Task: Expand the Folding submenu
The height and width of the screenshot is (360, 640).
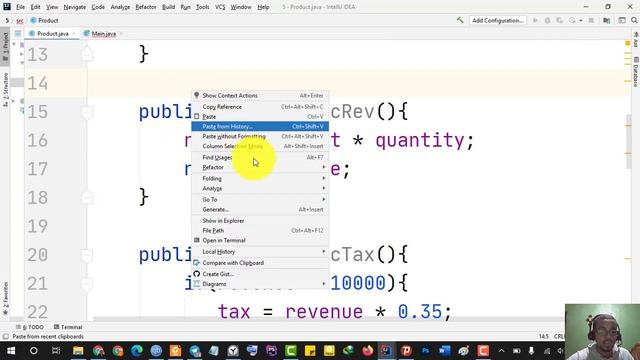Action: (x=260, y=178)
